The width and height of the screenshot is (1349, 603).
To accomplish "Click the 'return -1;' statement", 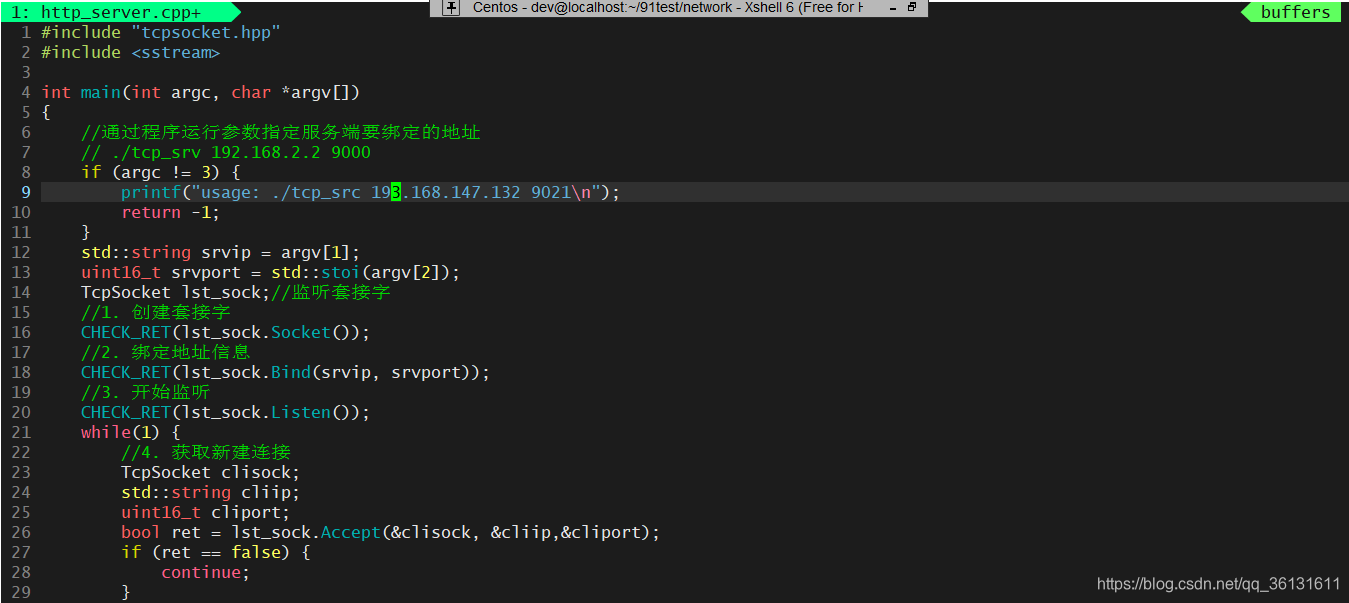I will (171, 212).
